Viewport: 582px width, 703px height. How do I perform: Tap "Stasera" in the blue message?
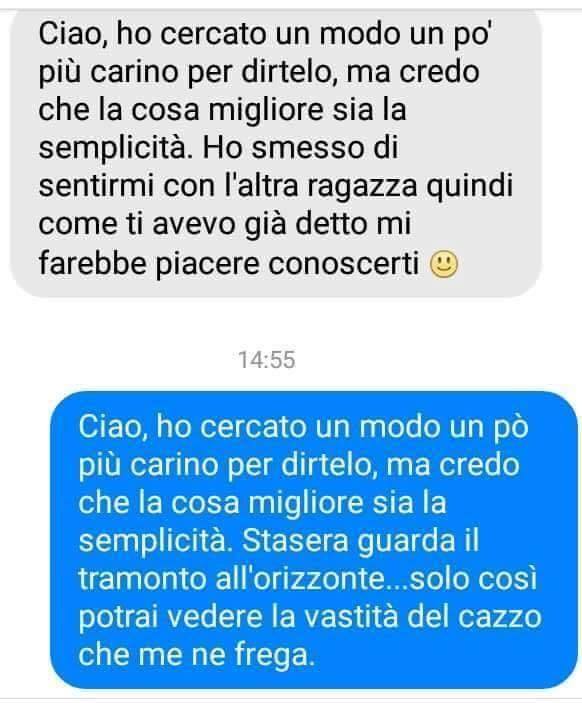pyautogui.click(x=295, y=541)
